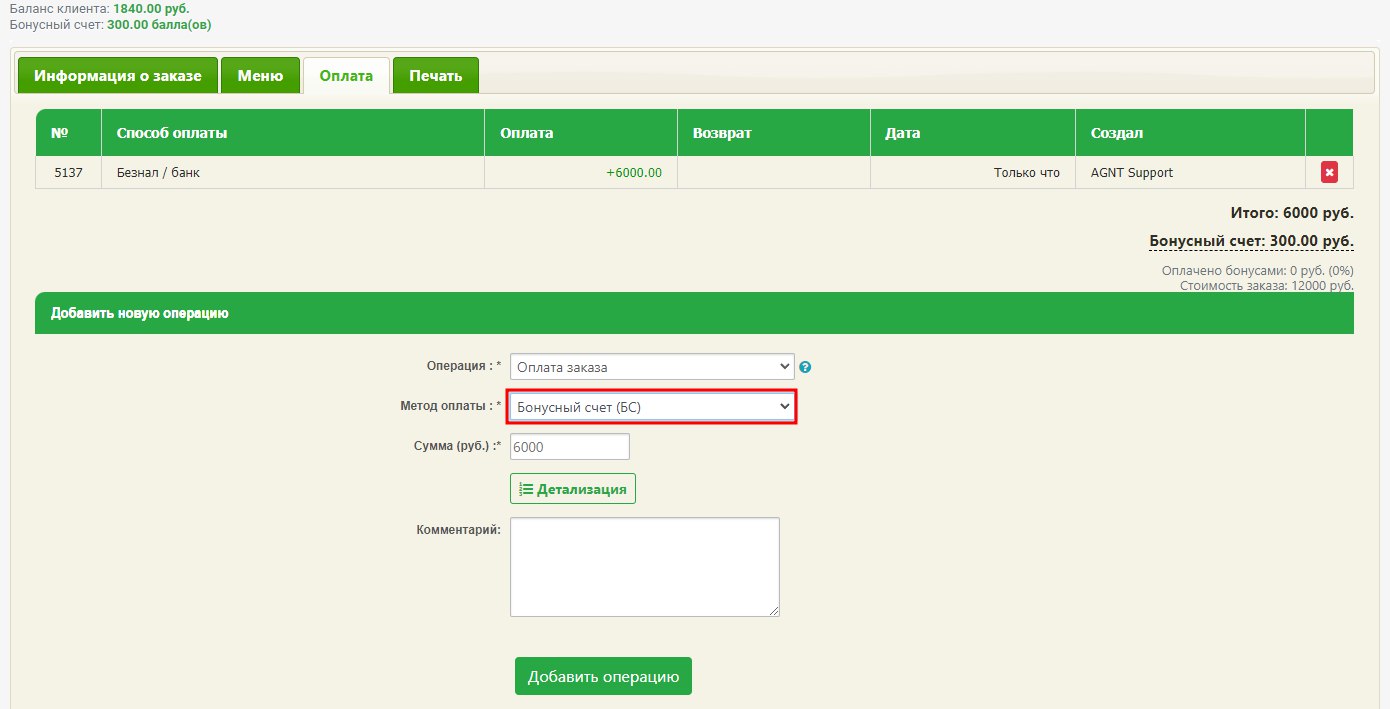The height and width of the screenshot is (709, 1390).
Task: Open the Меню tab
Action: click(x=260, y=76)
